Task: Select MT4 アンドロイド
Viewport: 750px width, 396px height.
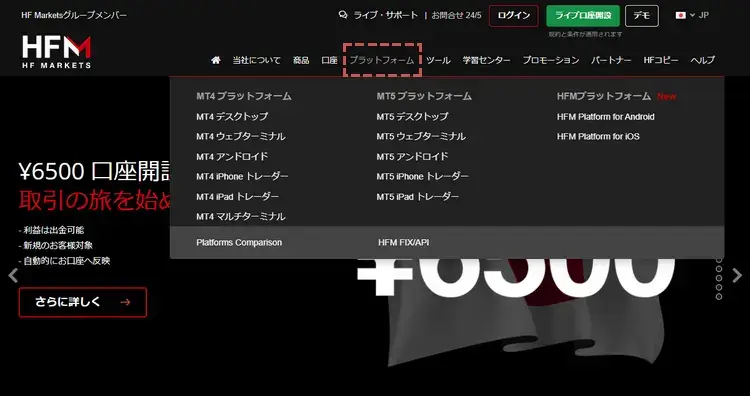Action: [x=232, y=157]
